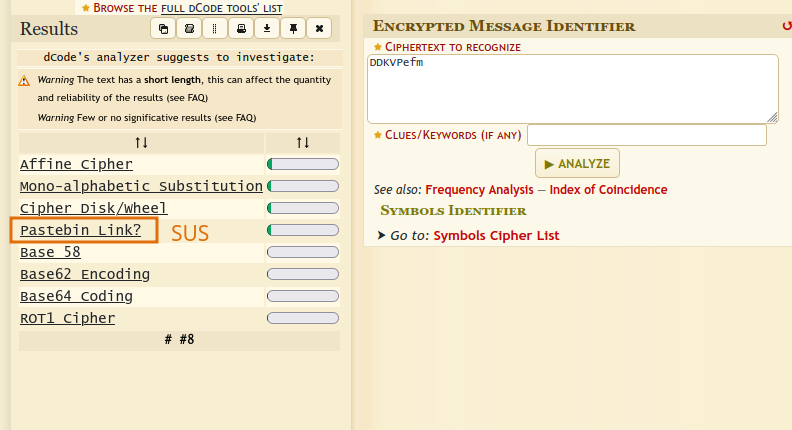Close the Results panel with X
This screenshot has height=430, width=792.
318,28
